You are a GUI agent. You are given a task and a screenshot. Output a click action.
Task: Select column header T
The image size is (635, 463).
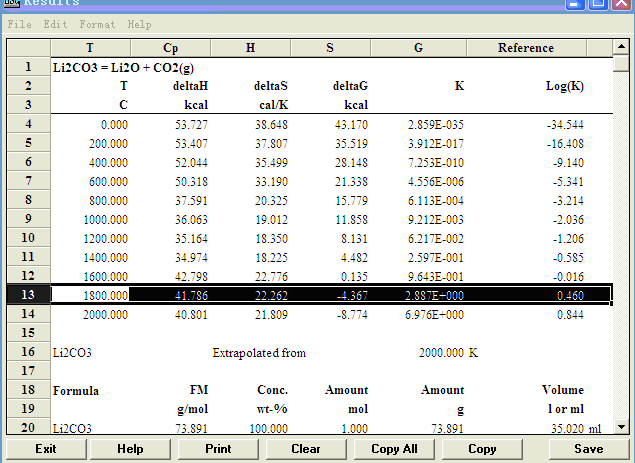click(90, 48)
